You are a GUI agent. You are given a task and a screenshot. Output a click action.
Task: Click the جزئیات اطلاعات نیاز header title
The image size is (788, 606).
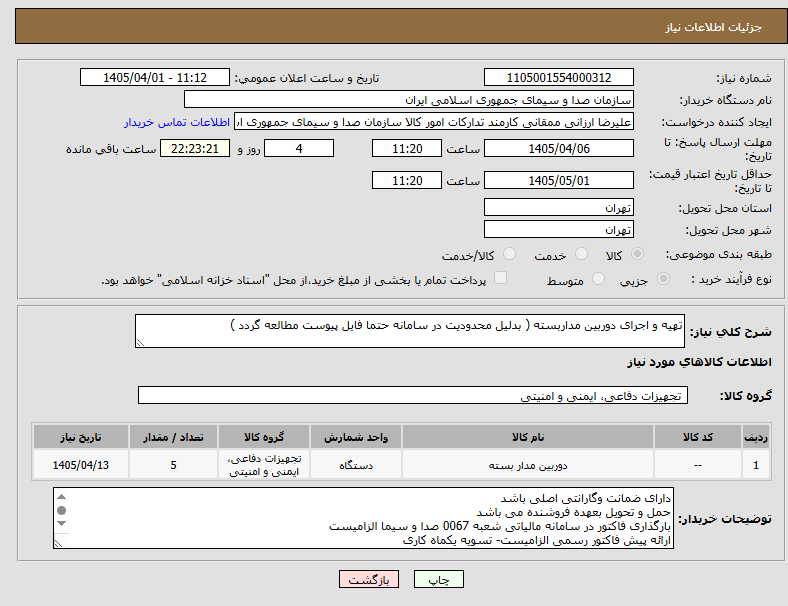714,27
